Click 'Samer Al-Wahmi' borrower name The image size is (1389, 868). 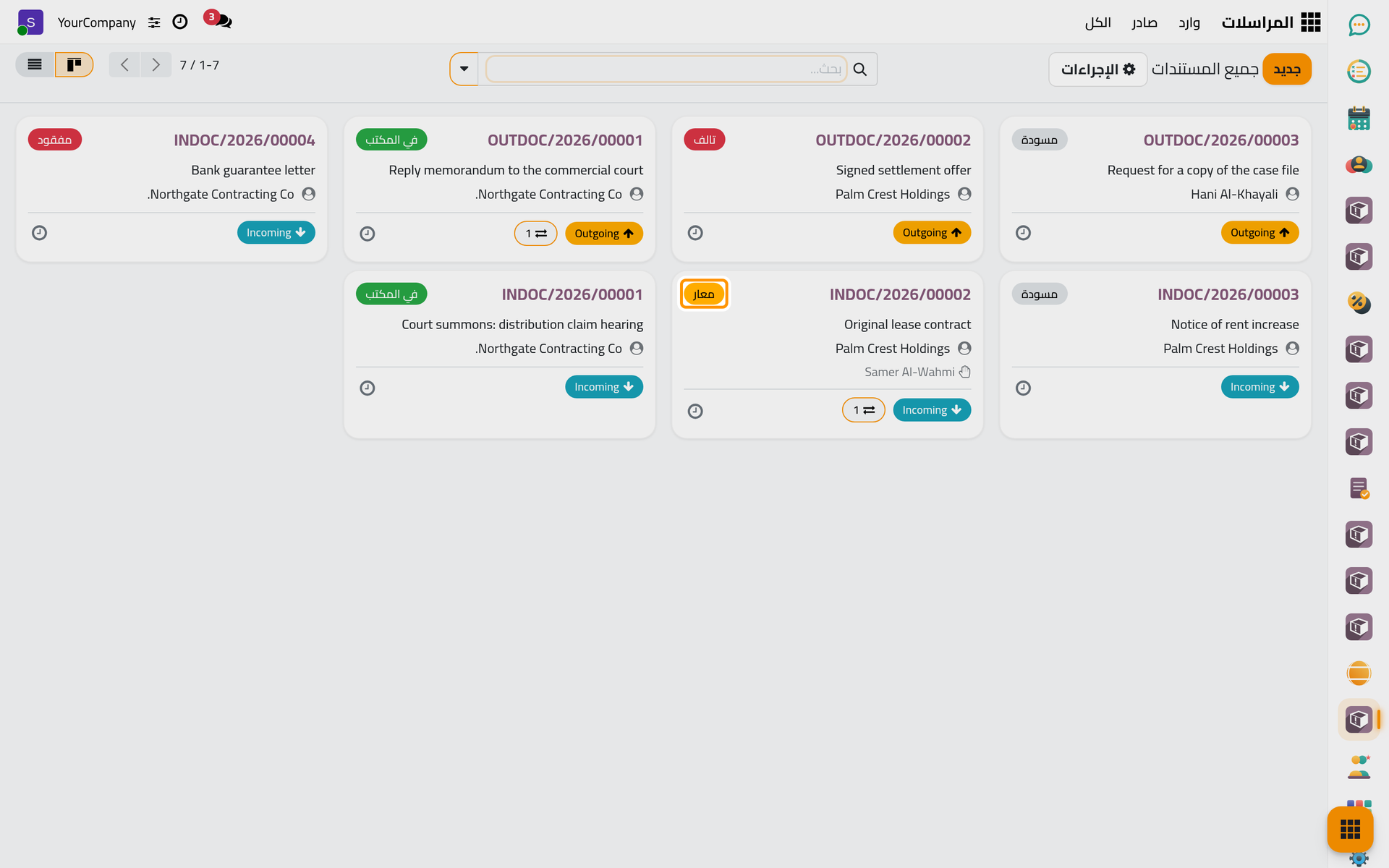point(909,372)
